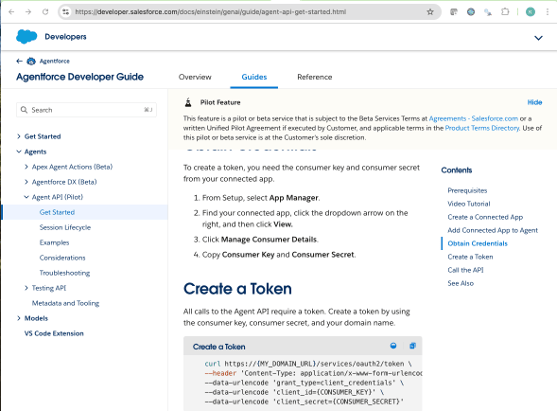Screen dimensions: 557x411
Task: Click the Agentforce robot icon
Action: coord(31,61)
